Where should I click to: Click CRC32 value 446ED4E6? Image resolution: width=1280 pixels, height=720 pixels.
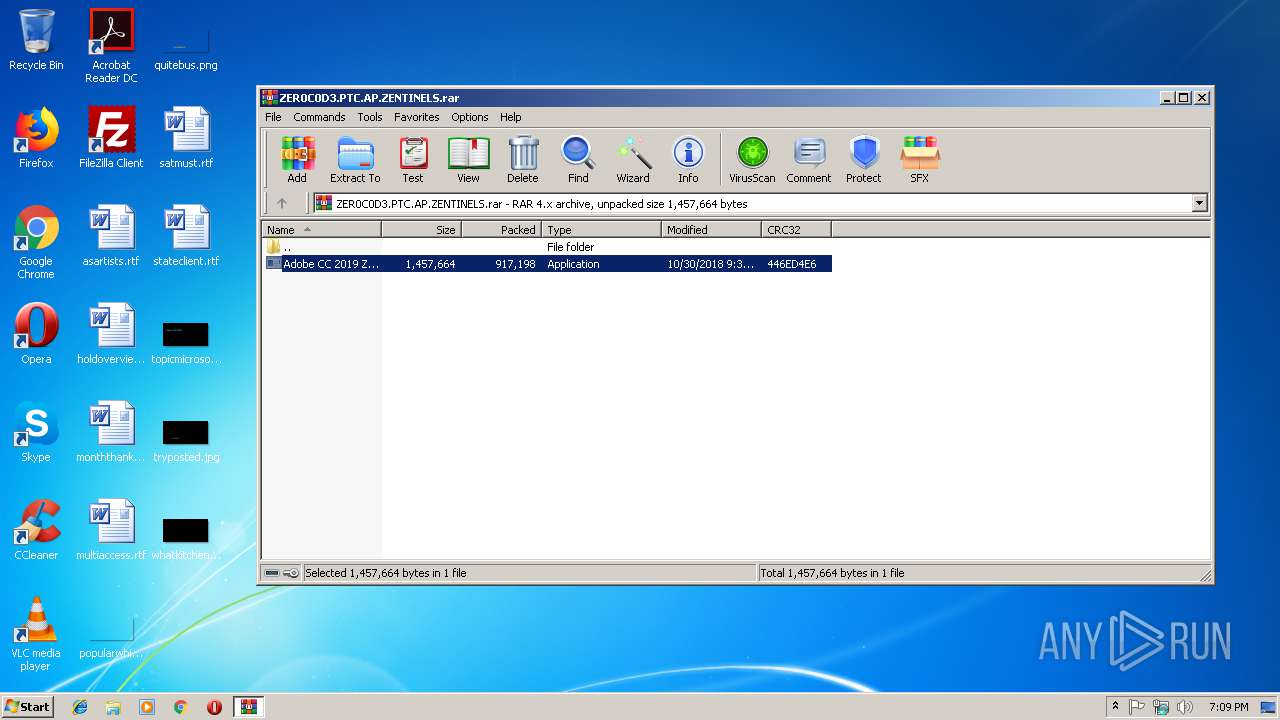(x=792, y=264)
